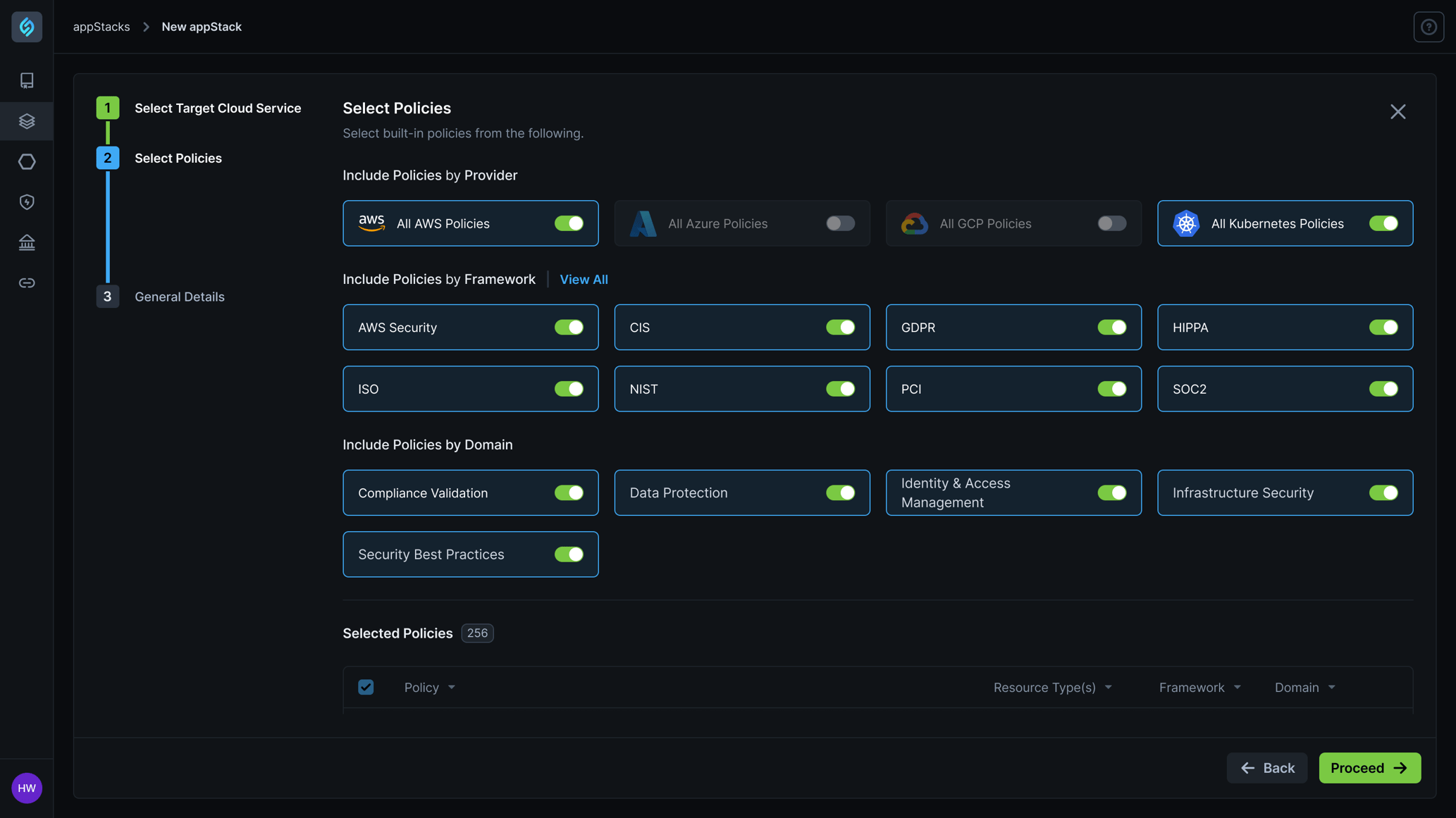
Task: Click the step 1 number badge
Action: pyautogui.click(x=108, y=108)
